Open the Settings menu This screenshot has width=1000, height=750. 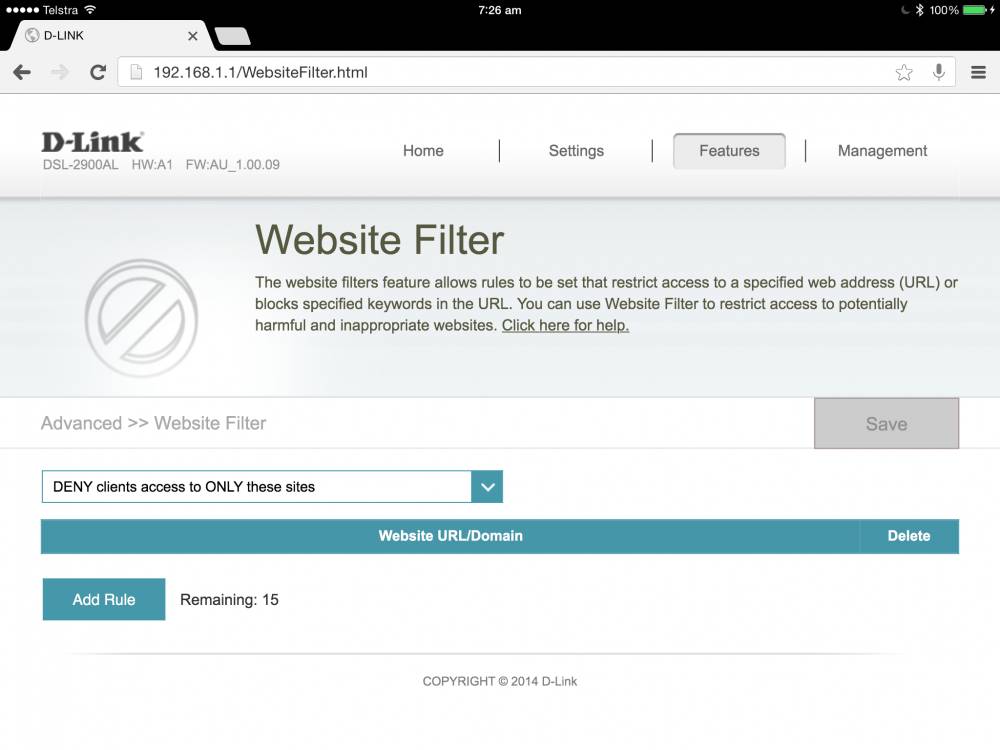coord(576,151)
